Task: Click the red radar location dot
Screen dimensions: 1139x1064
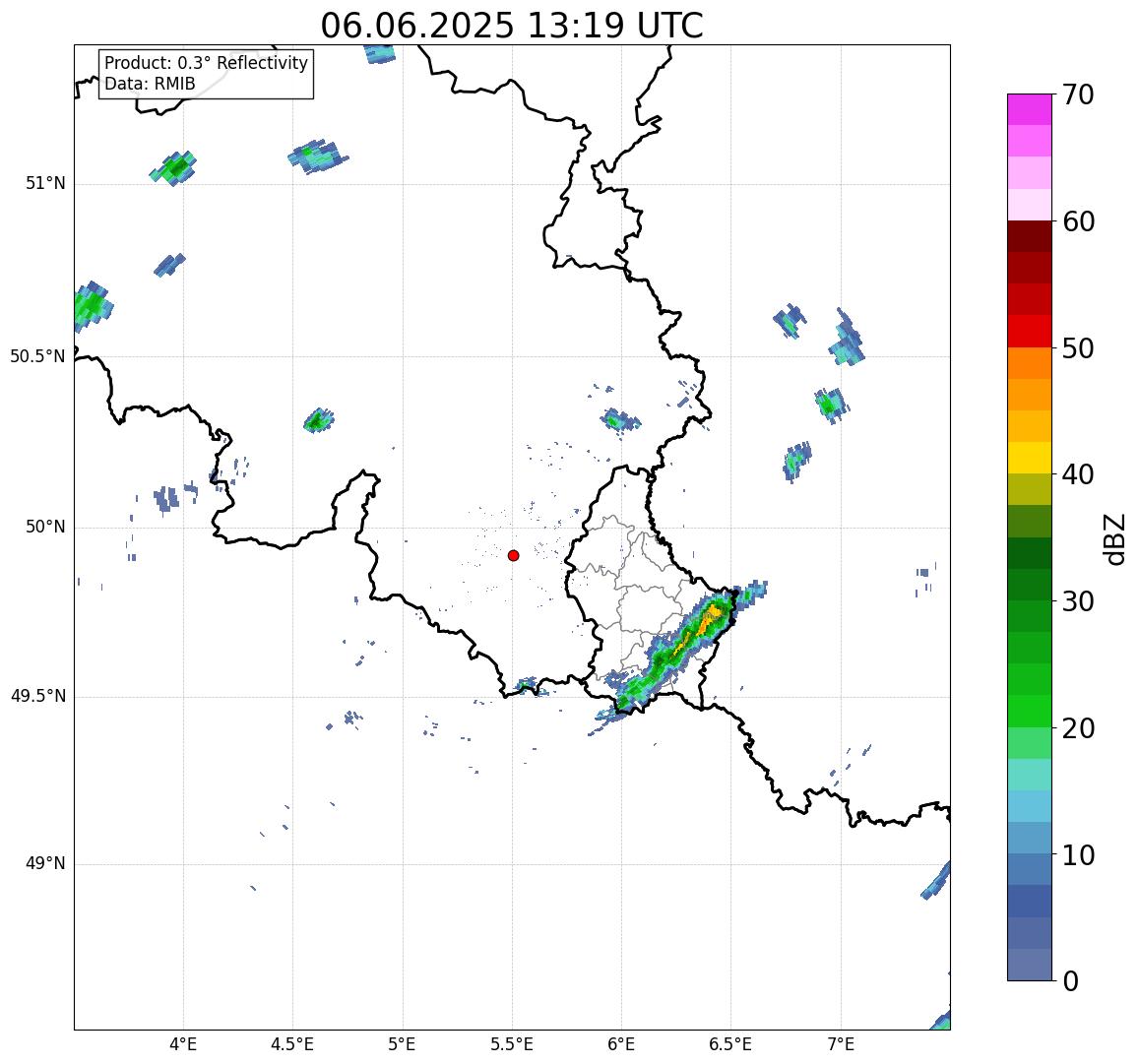Action: (514, 555)
